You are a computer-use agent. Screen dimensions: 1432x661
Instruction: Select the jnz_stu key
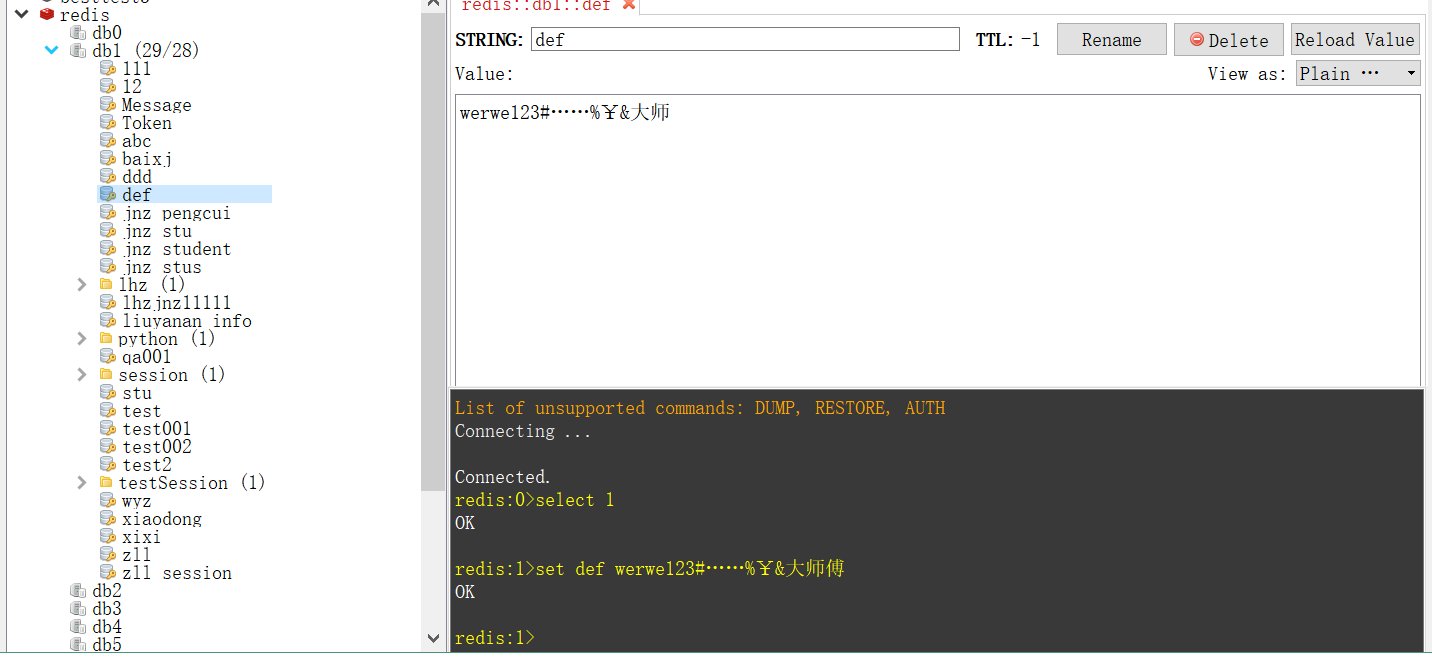pos(157,231)
